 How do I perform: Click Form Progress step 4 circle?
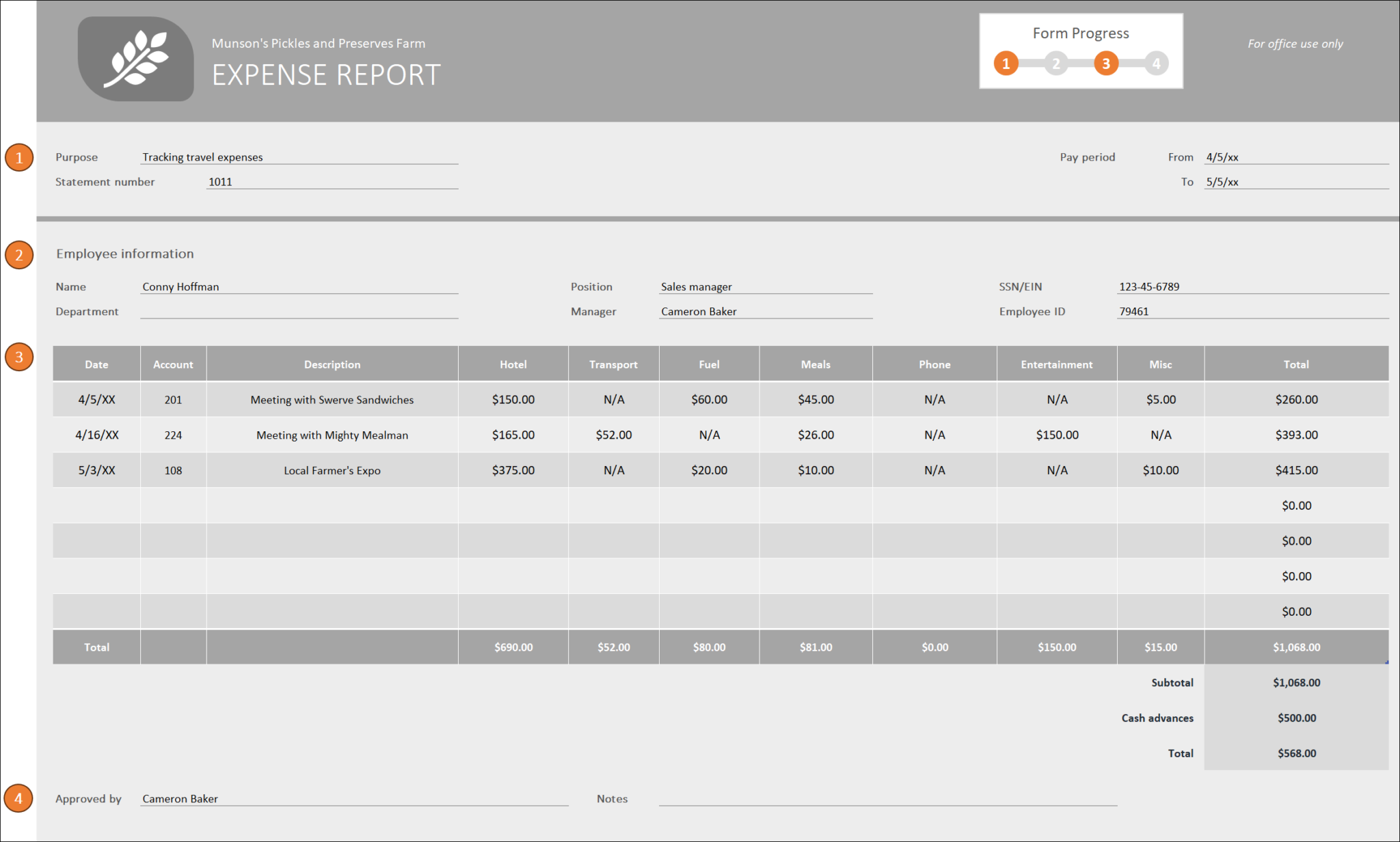click(x=1156, y=64)
